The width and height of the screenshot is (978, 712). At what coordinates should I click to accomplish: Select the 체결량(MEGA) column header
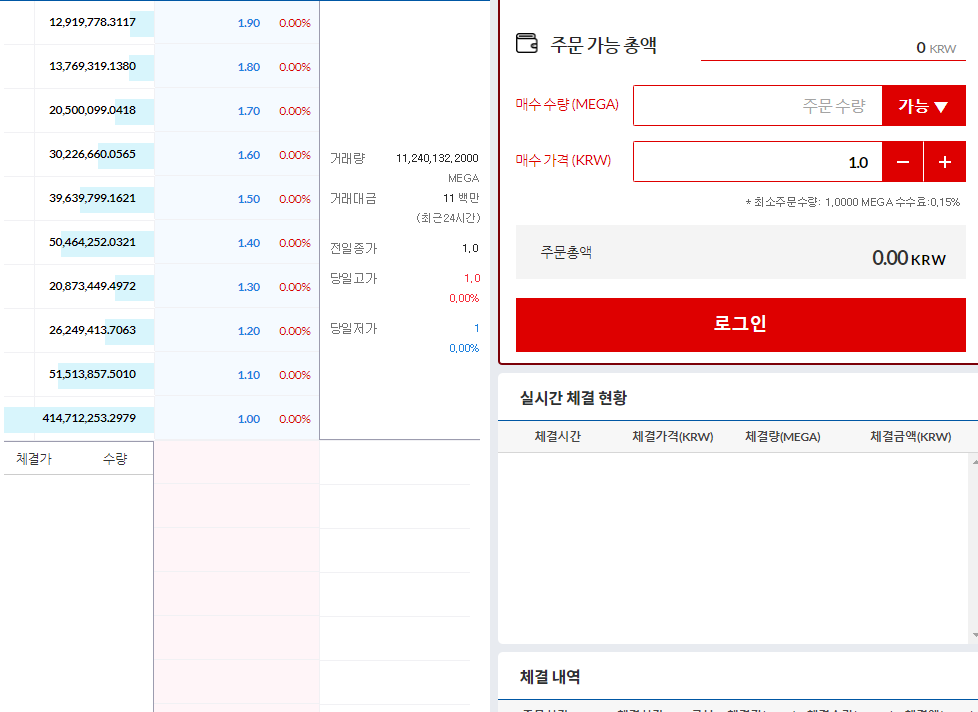point(782,437)
